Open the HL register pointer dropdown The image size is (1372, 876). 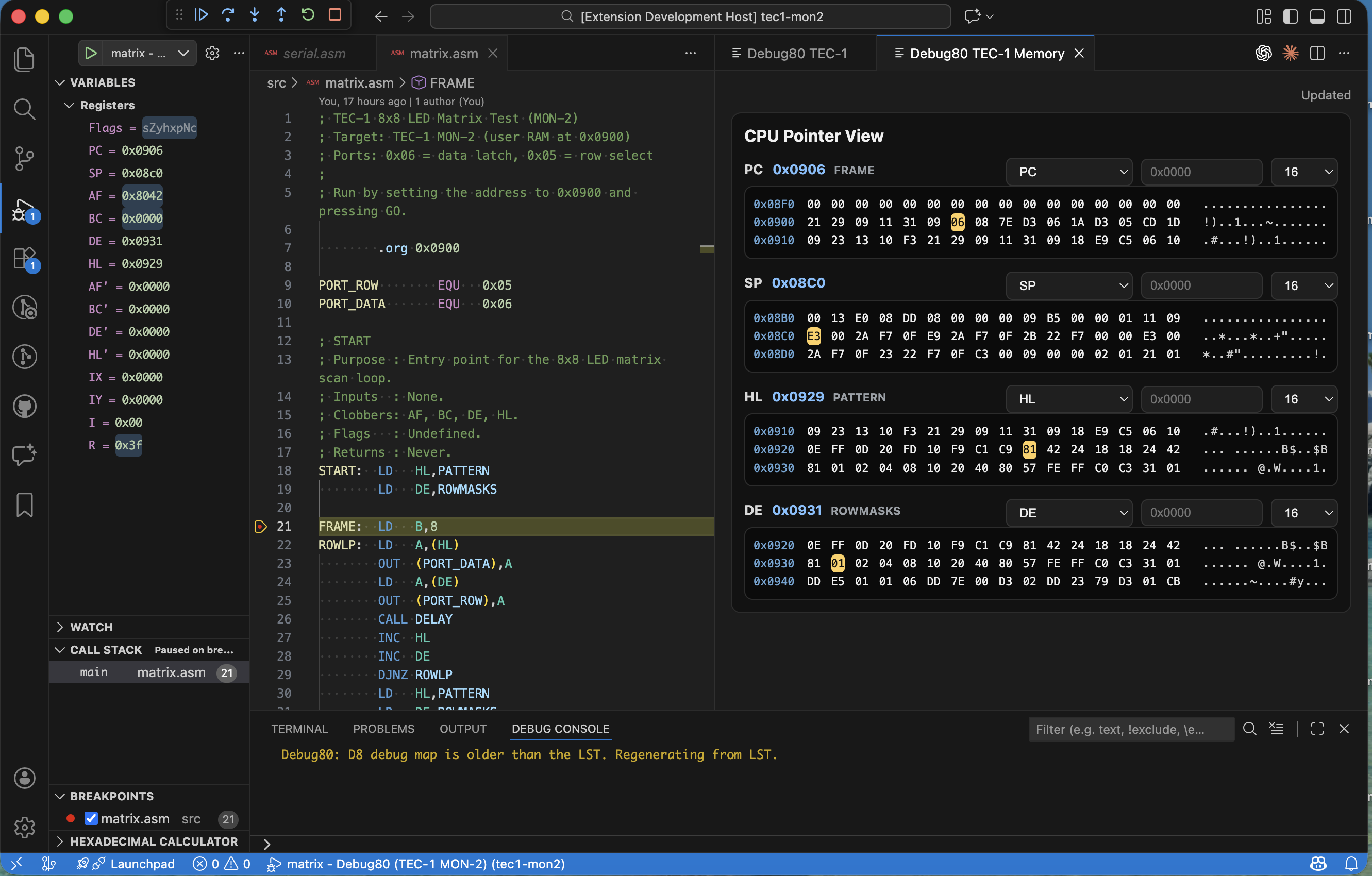click(x=1068, y=399)
